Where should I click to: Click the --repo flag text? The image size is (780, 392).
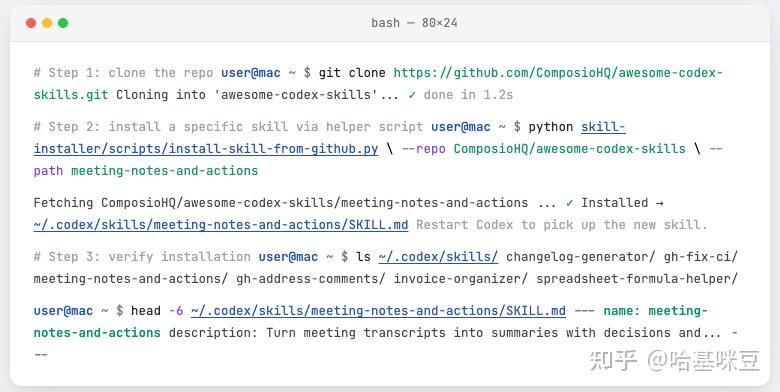click(423, 149)
